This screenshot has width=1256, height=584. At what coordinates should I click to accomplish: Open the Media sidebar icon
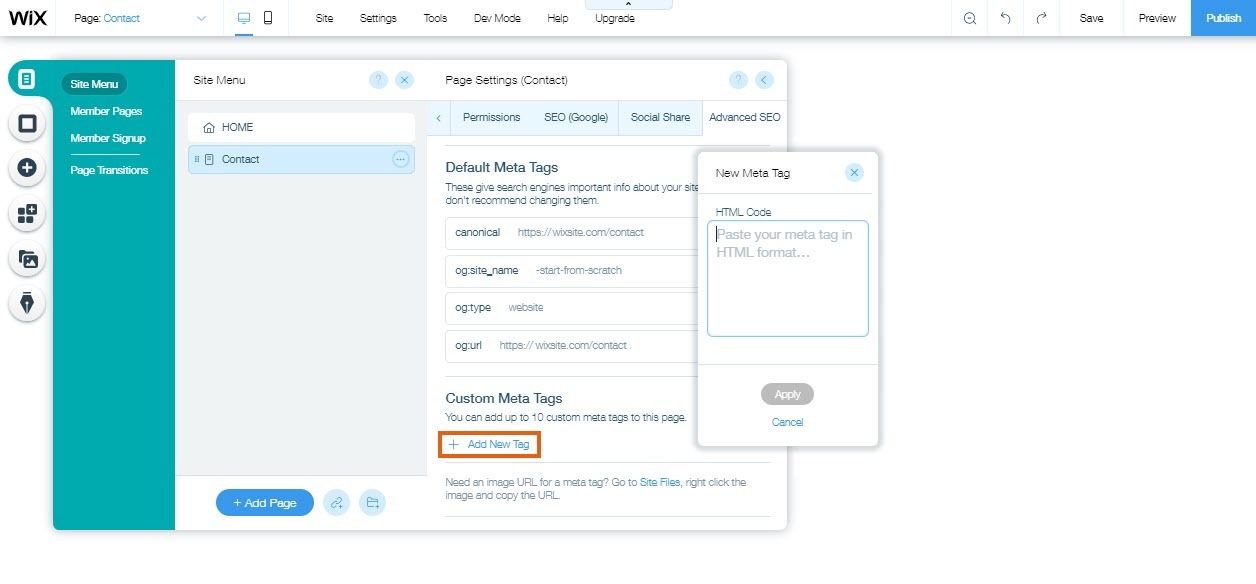tap(27, 259)
